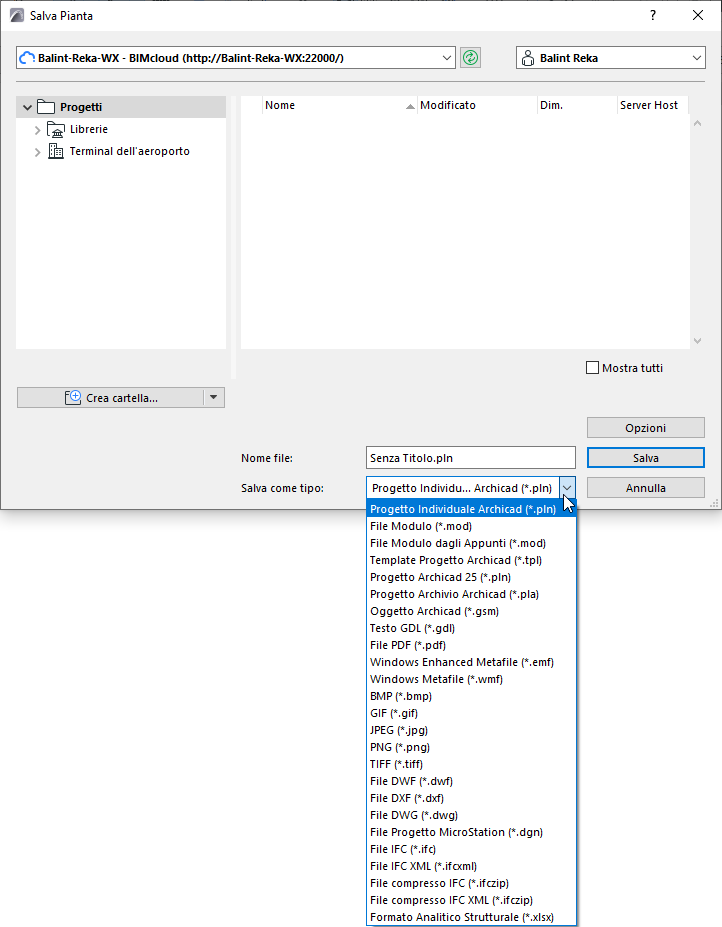Select Windows Metafile (*.wmf)
Image resolution: width=722 pixels, height=927 pixels.
[471, 679]
